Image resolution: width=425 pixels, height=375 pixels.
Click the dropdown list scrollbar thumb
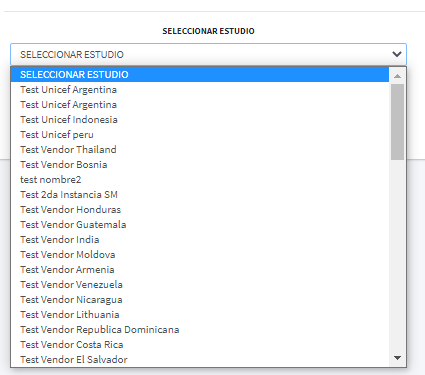pyautogui.click(x=397, y=122)
